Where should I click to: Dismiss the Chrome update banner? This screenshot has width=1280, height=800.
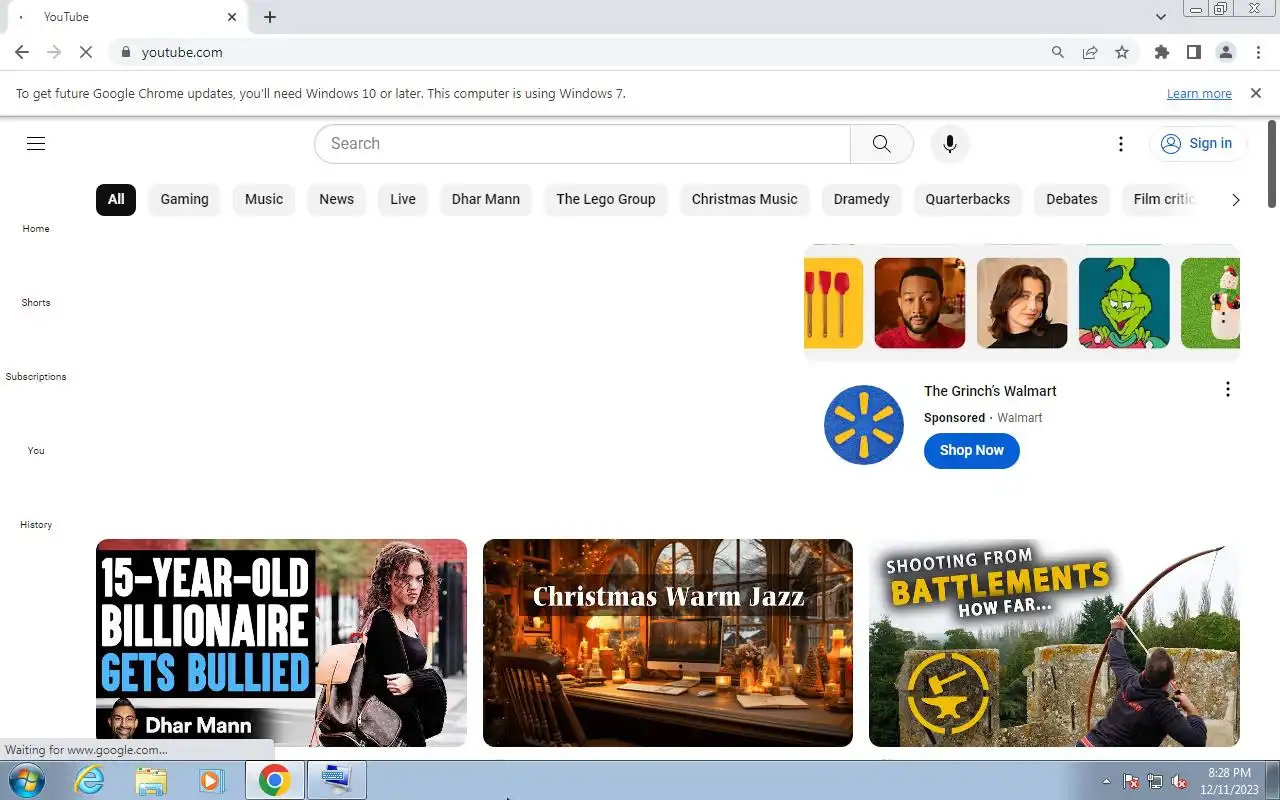tap(1256, 93)
